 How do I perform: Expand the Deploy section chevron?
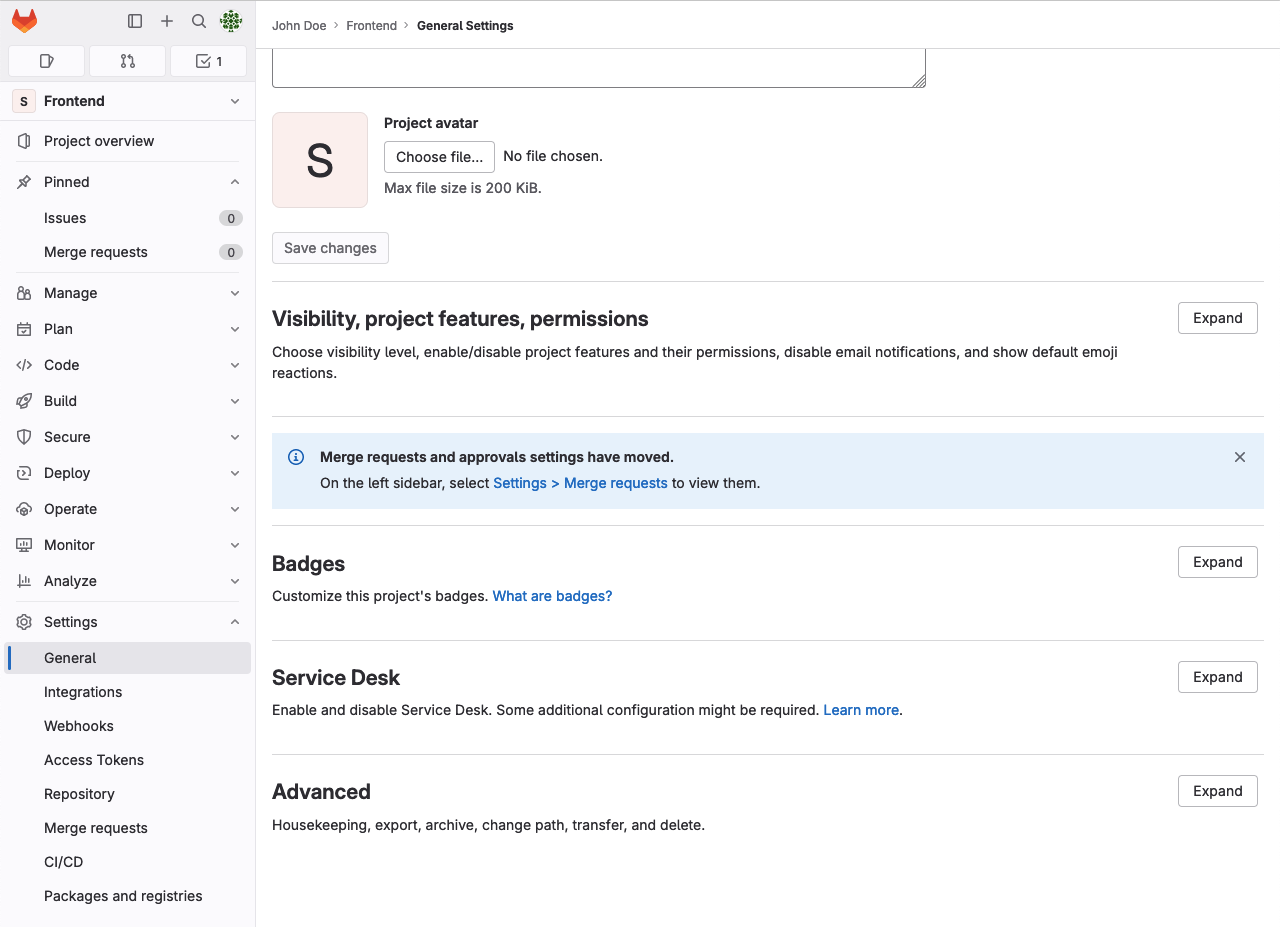tap(235, 473)
